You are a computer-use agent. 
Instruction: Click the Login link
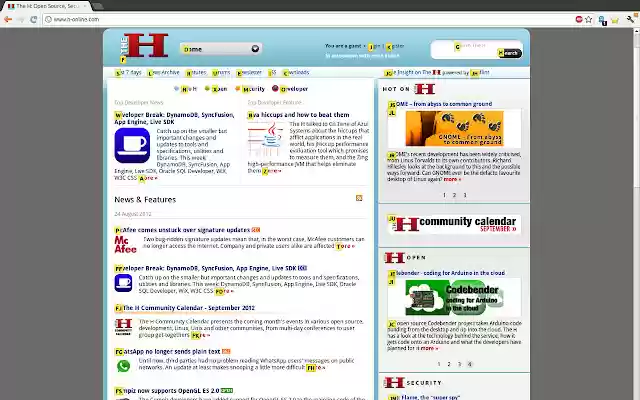tap(374, 46)
